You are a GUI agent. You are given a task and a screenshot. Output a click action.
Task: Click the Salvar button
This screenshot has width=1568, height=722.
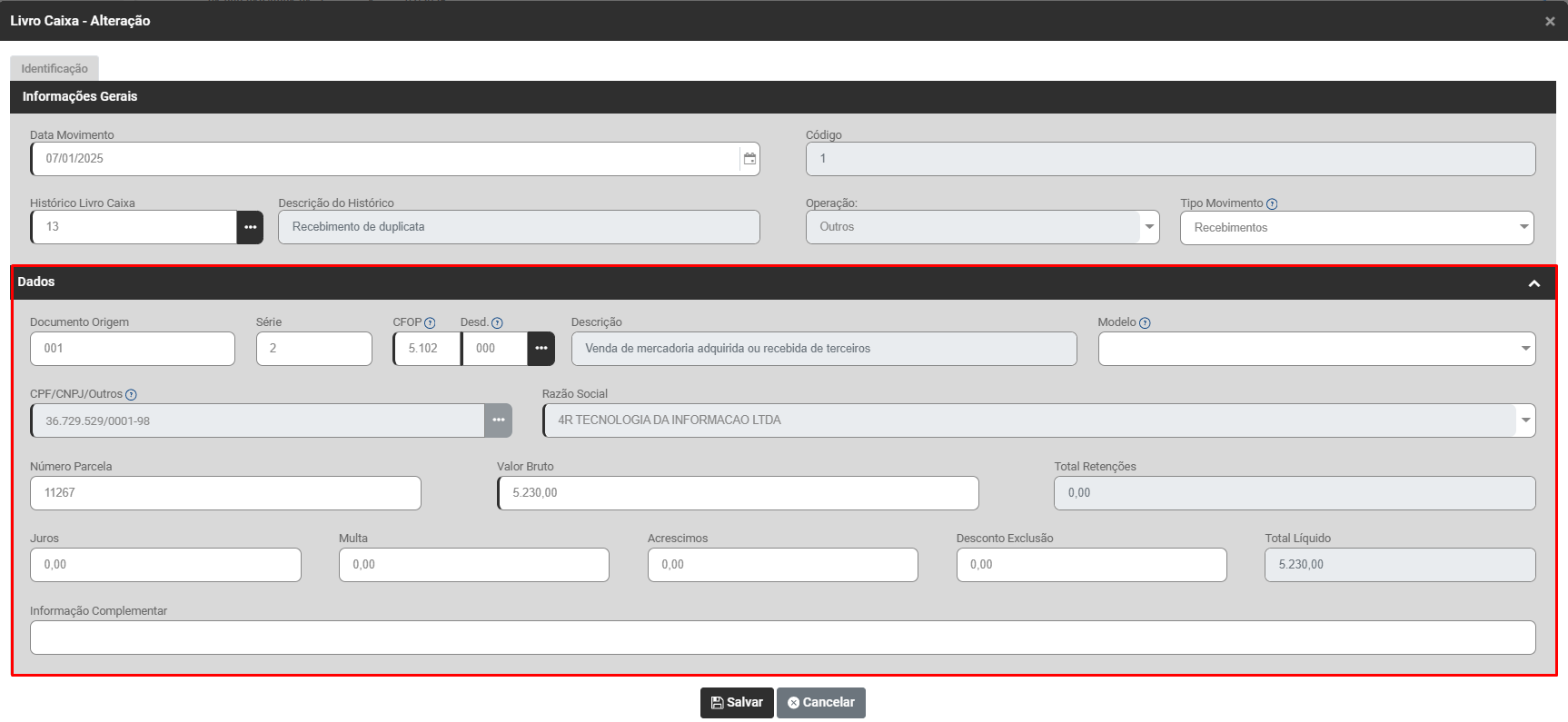point(737,703)
